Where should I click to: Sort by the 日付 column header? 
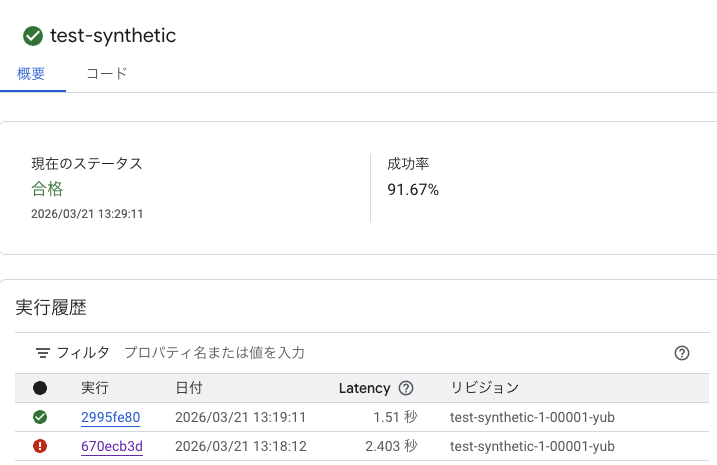tap(189, 388)
